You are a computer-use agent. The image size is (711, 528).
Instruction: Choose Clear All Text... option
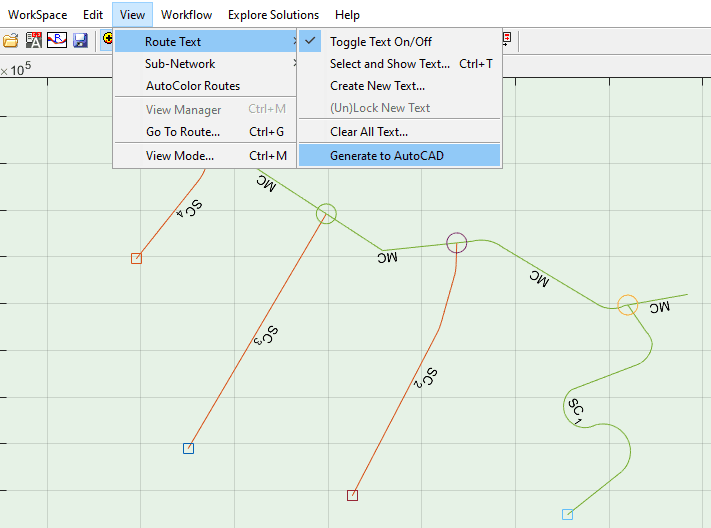(x=369, y=132)
